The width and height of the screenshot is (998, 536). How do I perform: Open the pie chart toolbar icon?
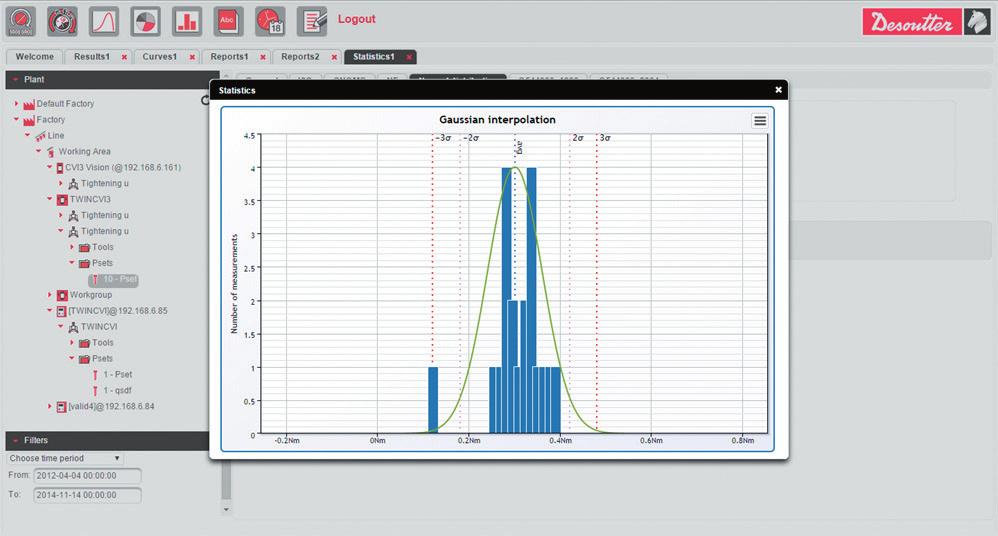145,22
